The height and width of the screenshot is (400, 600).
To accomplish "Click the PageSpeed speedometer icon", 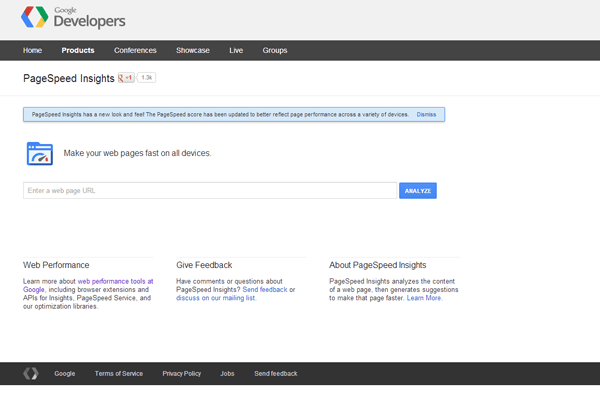I will [40, 153].
